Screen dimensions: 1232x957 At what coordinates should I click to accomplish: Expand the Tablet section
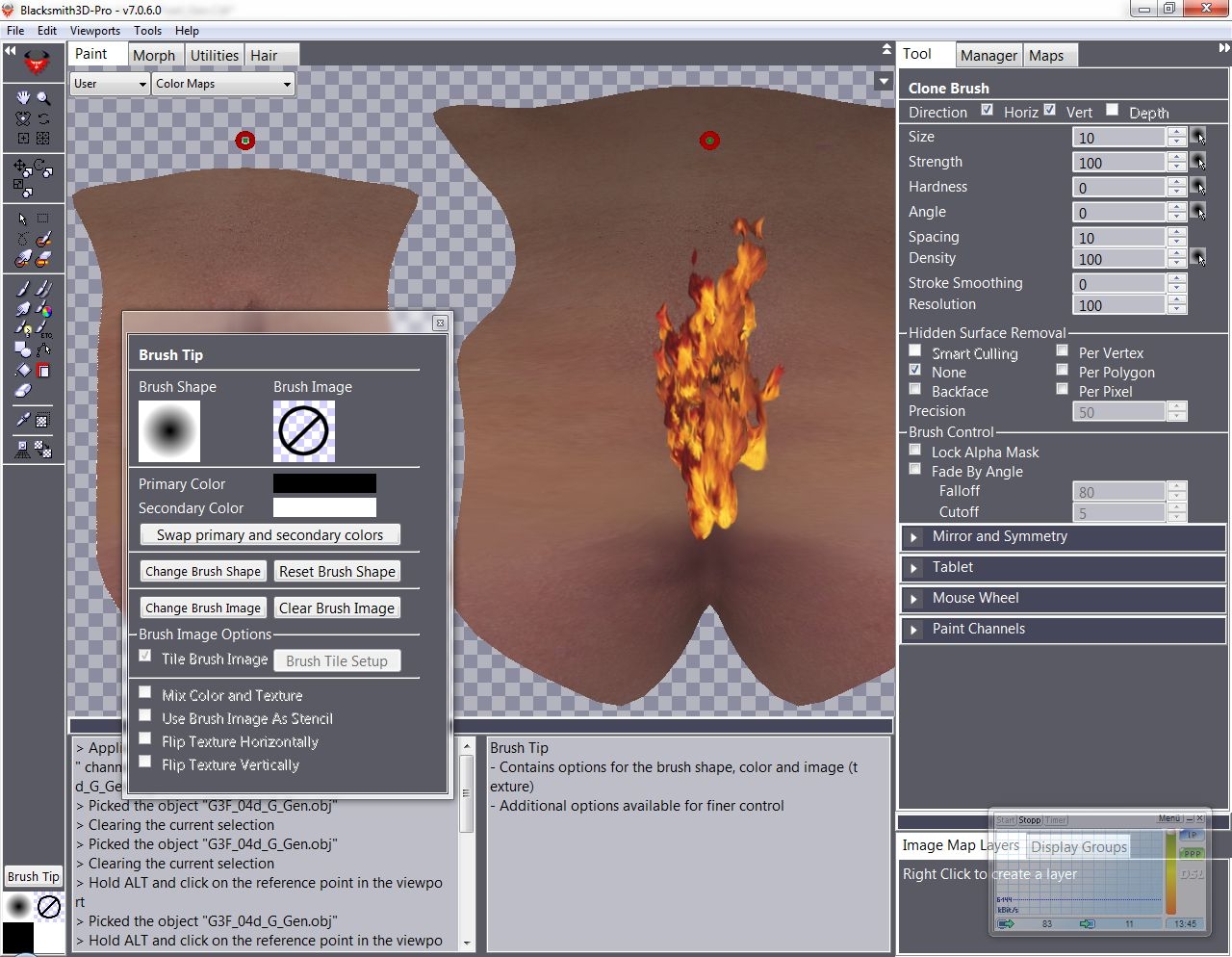[x=1063, y=568]
